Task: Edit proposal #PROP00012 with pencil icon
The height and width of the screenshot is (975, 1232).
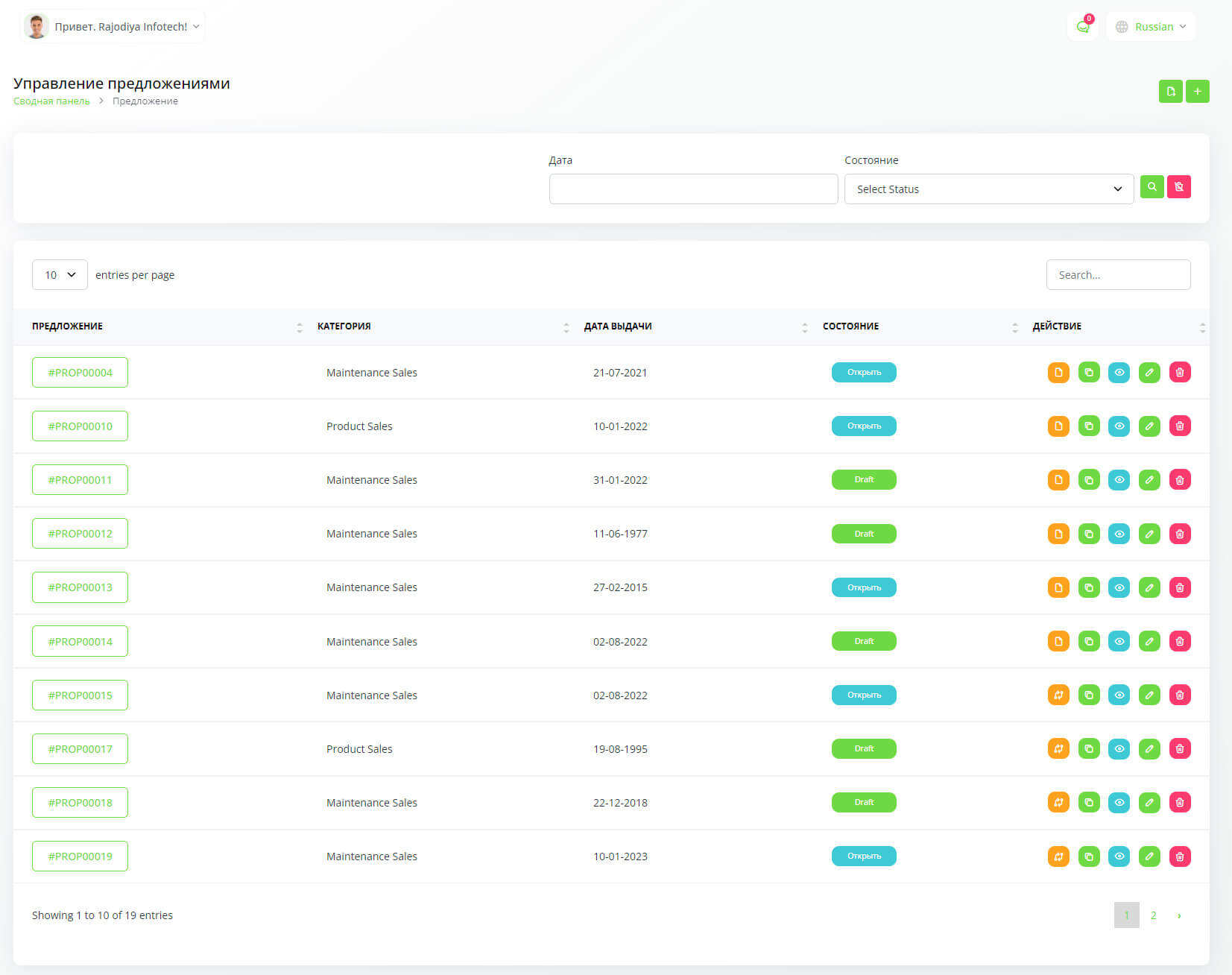Action: pyautogui.click(x=1149, y=534)
